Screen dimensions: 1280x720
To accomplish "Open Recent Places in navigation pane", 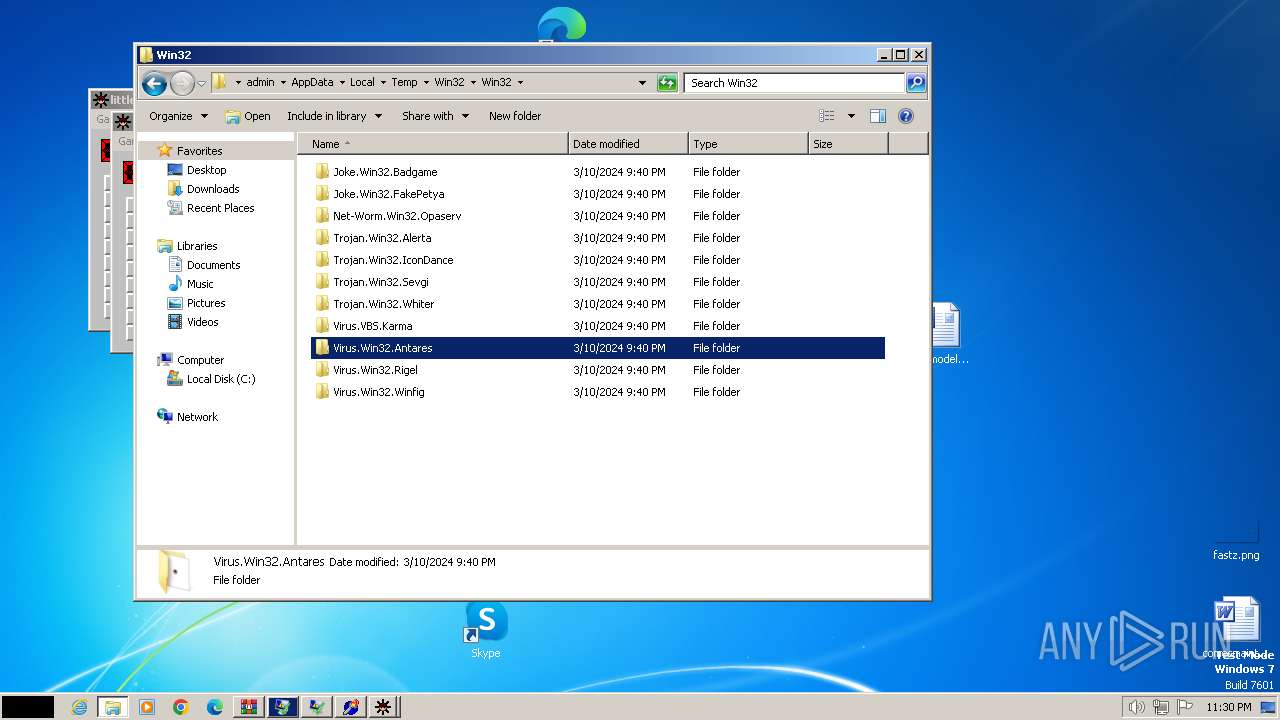I will (220, 208).
